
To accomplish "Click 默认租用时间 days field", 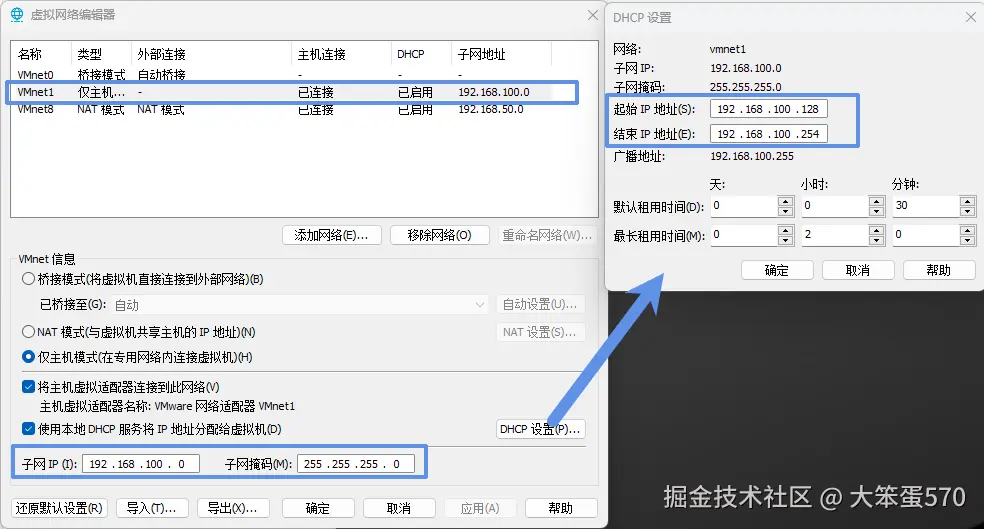I will pos(744,206).
